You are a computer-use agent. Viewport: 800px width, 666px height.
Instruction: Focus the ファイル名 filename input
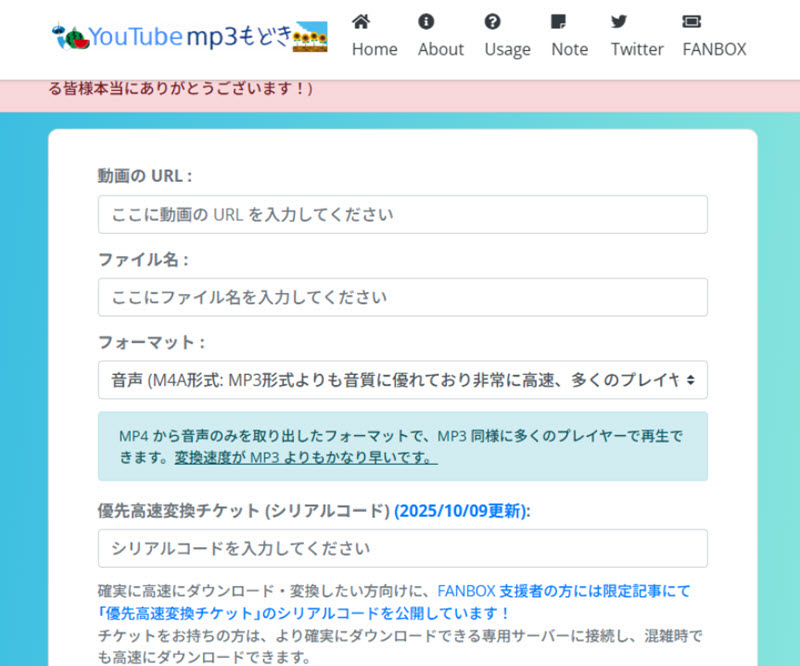pyautogui.click(x=400, y=297)
